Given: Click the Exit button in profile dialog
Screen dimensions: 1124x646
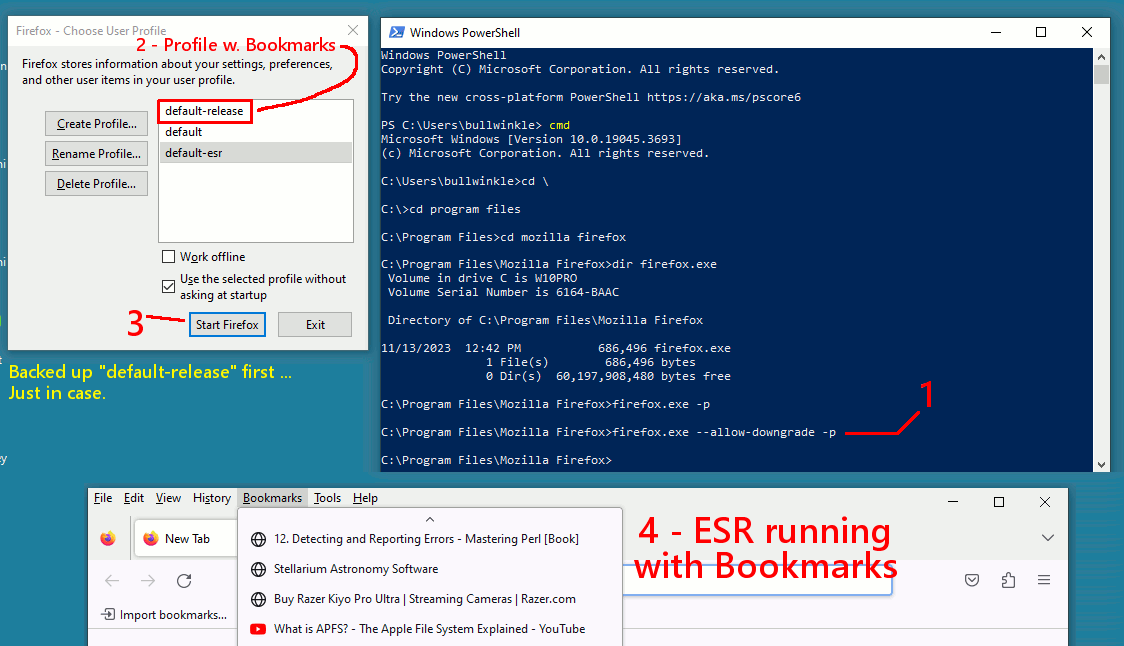Looking at the screenshot, I should click(x=315, y=325).
